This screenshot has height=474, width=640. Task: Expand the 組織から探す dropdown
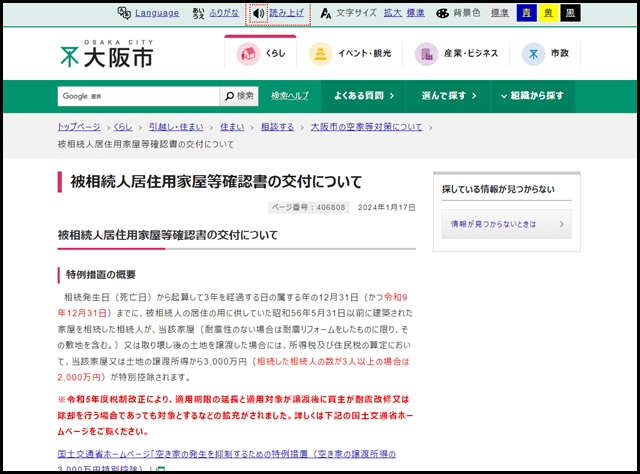coord(532,96)
